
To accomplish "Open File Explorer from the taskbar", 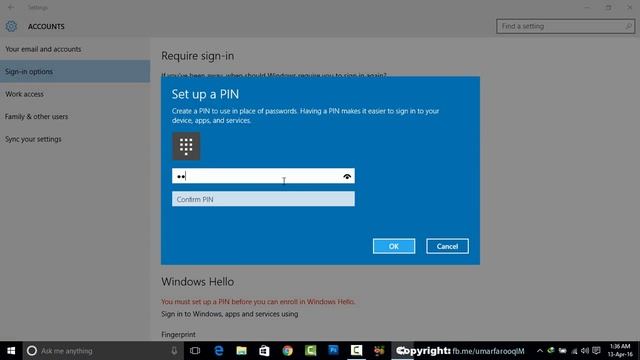I will tap(242, 351).
